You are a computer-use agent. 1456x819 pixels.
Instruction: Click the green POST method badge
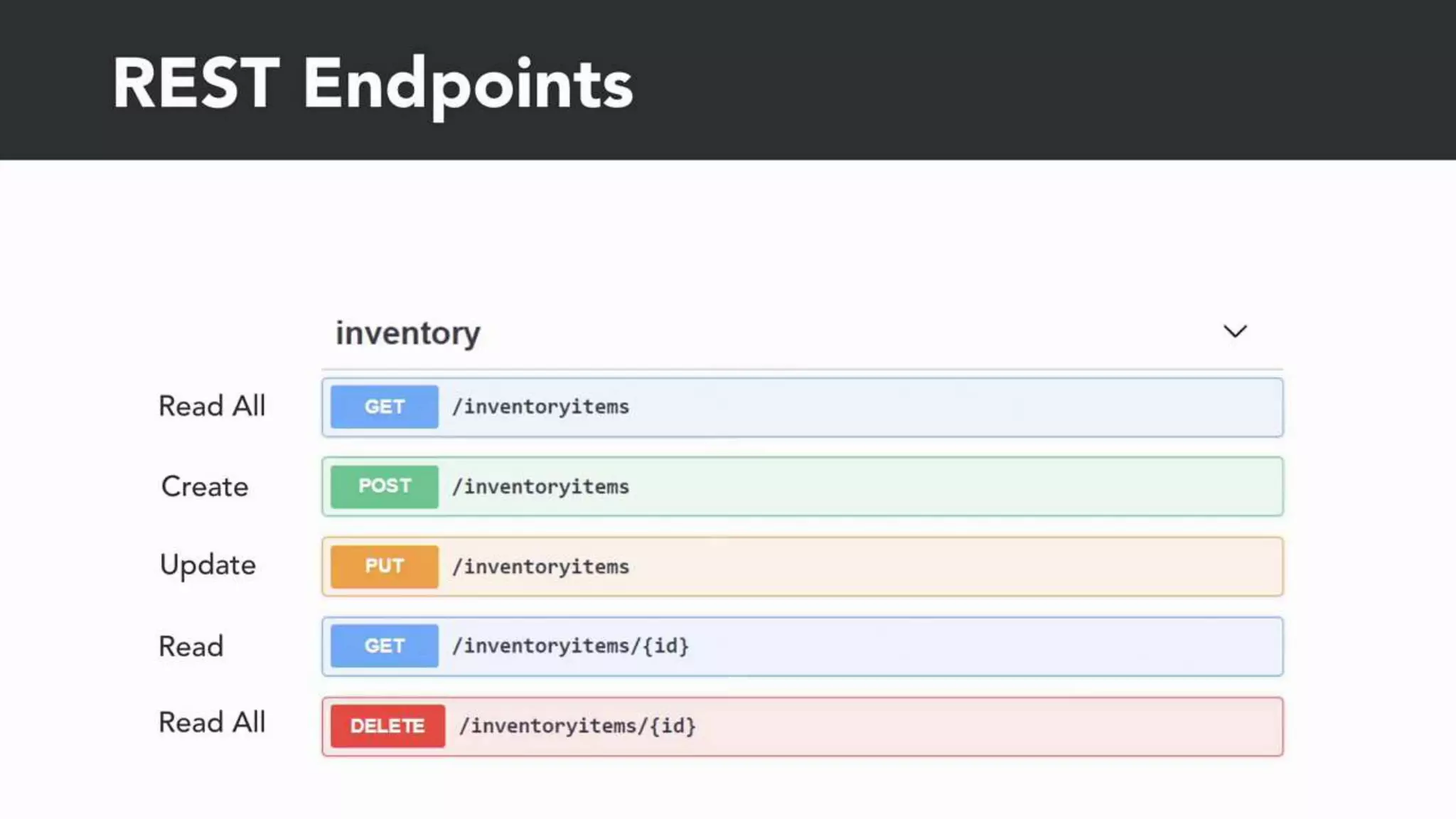point(384,486)
